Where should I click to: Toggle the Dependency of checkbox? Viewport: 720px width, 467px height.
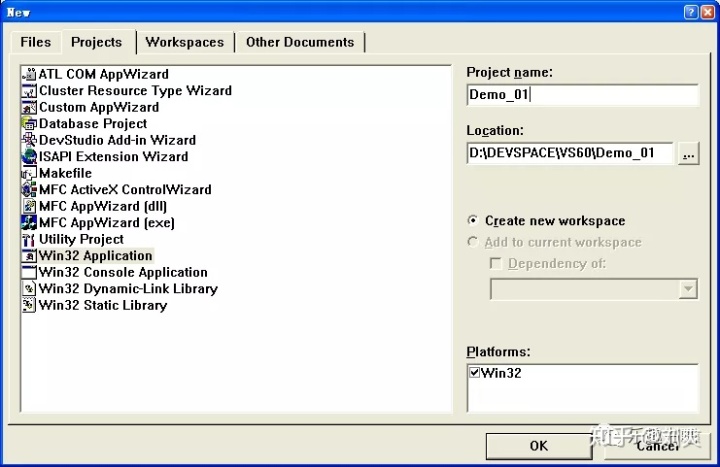click(496, 264)
